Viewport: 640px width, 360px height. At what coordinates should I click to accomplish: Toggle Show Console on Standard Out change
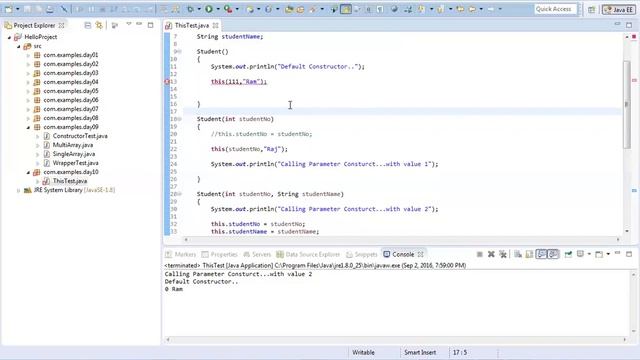coord(541,254)
